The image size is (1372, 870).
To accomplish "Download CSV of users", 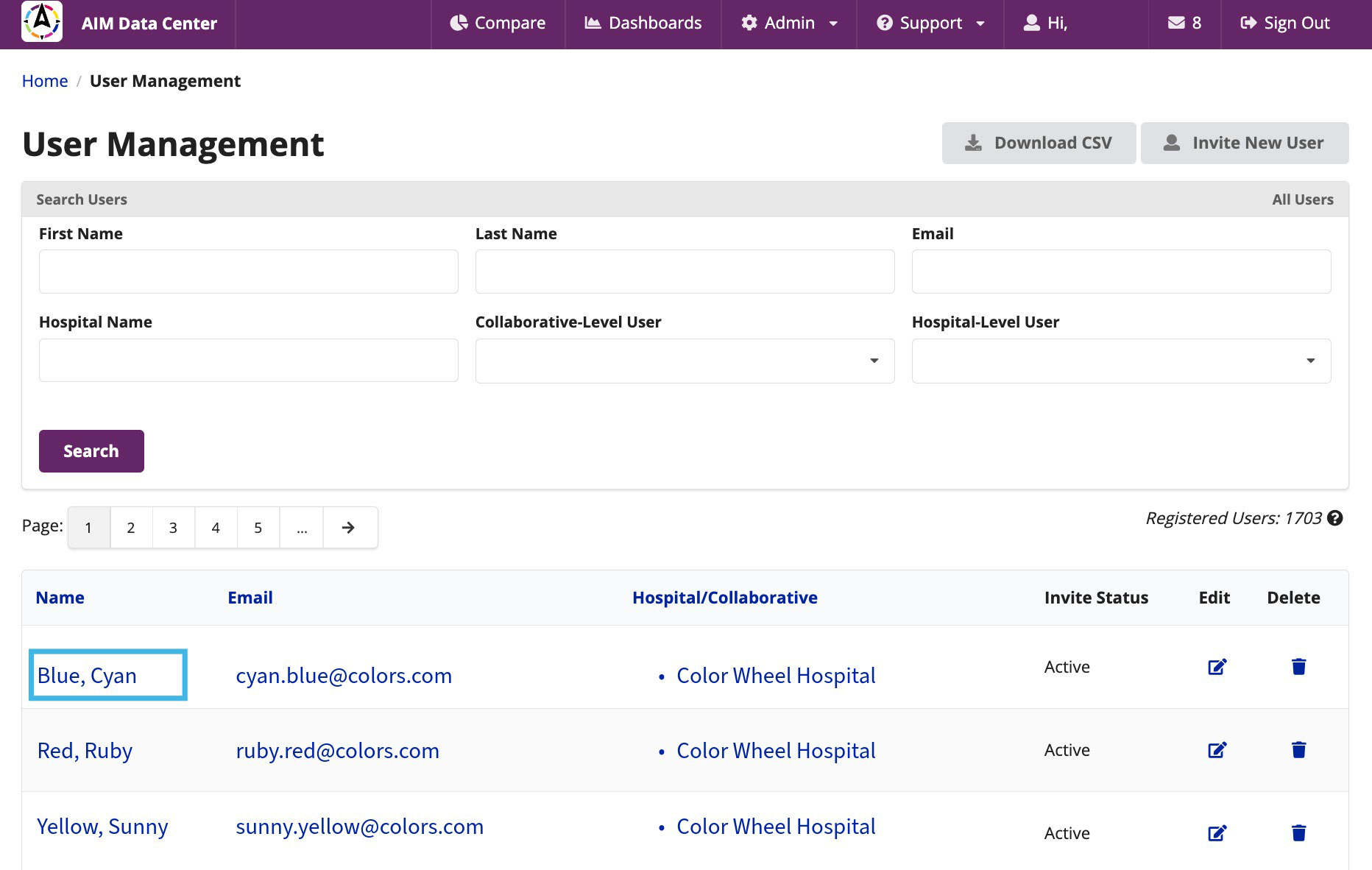I will click(1039, 143).
